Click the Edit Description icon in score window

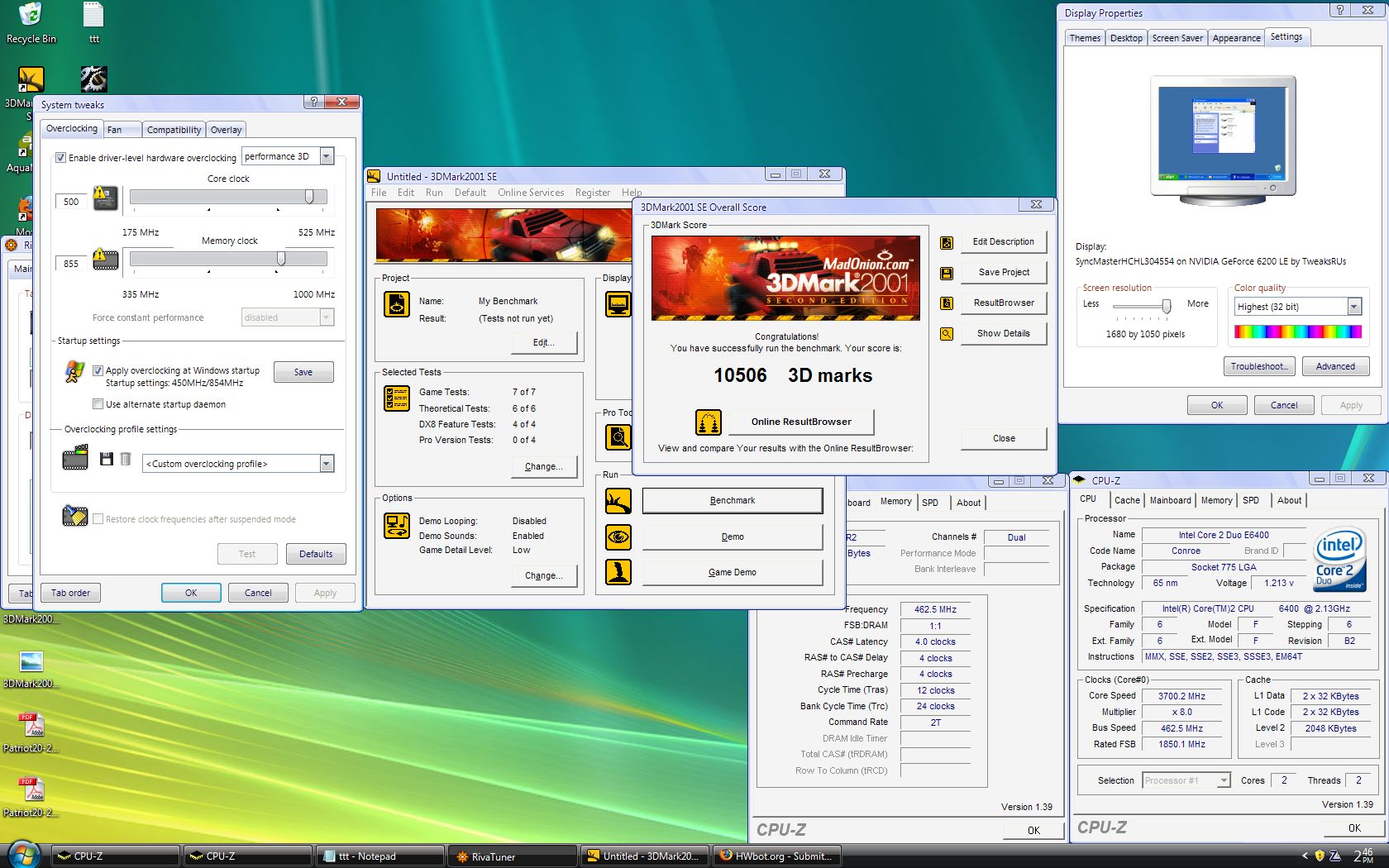click(947, 242)
